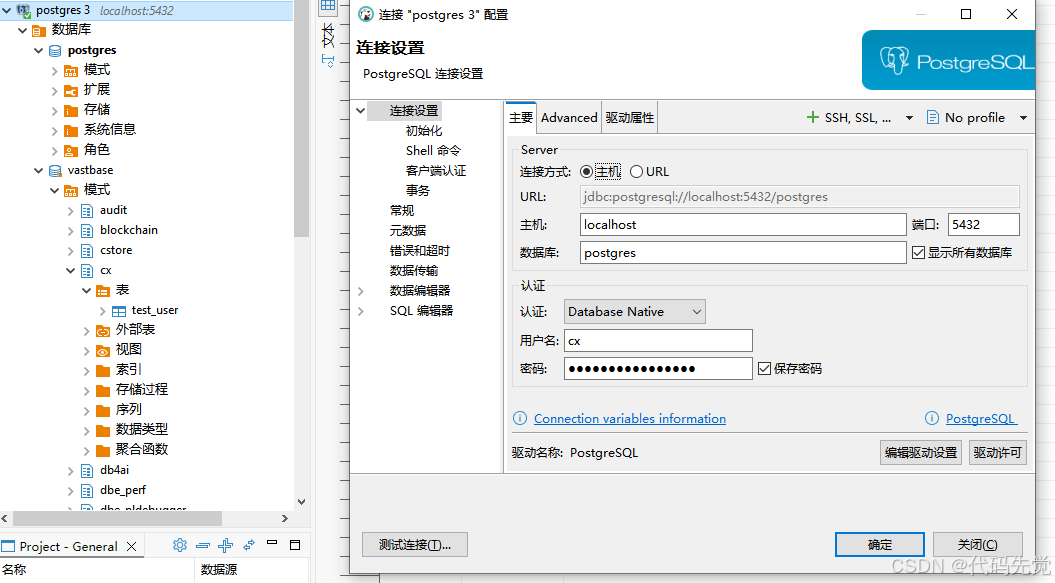Collapse the 连接设置 tree node in dialog

[x=361, y=111]
